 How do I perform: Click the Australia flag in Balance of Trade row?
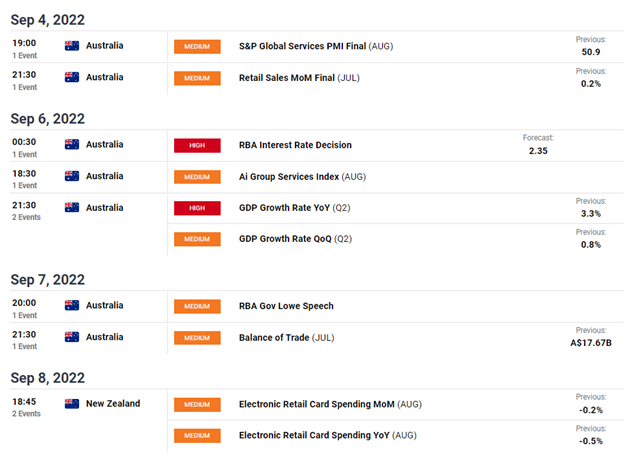tap(72, 337)
